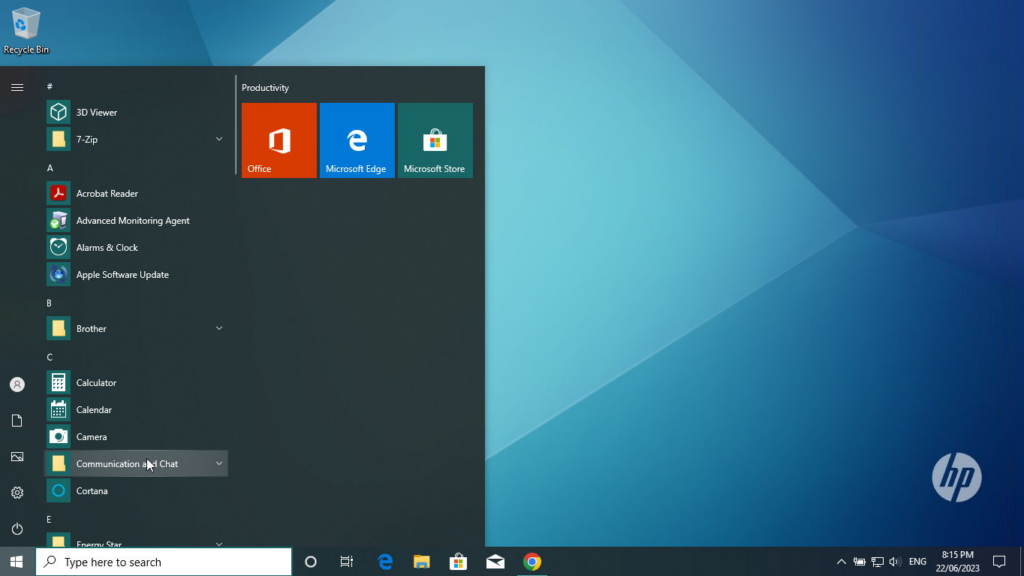Open the clock showing 8:15 PM
The height and width of the screenshot is (576, 1024).
click(x=957, y=562)
